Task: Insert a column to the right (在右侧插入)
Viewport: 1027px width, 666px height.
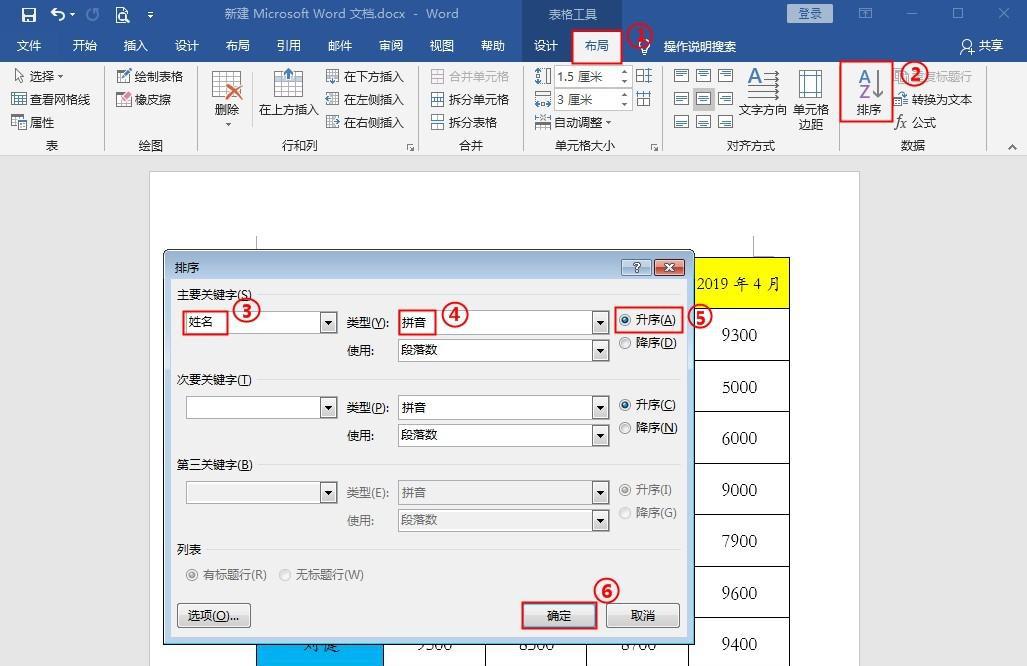Action: (x=364, y=122)
